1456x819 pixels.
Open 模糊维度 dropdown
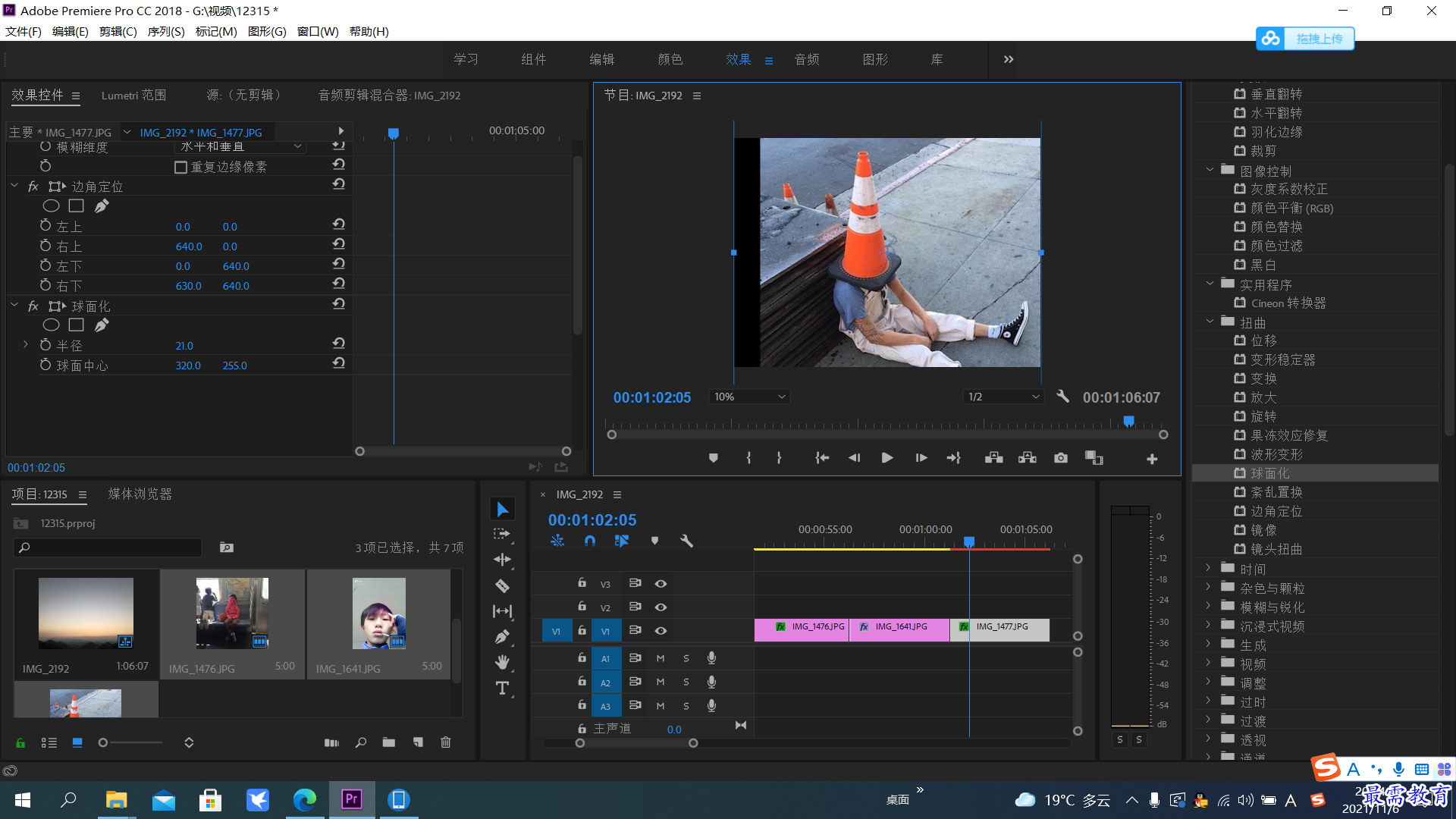pos(240,146)
